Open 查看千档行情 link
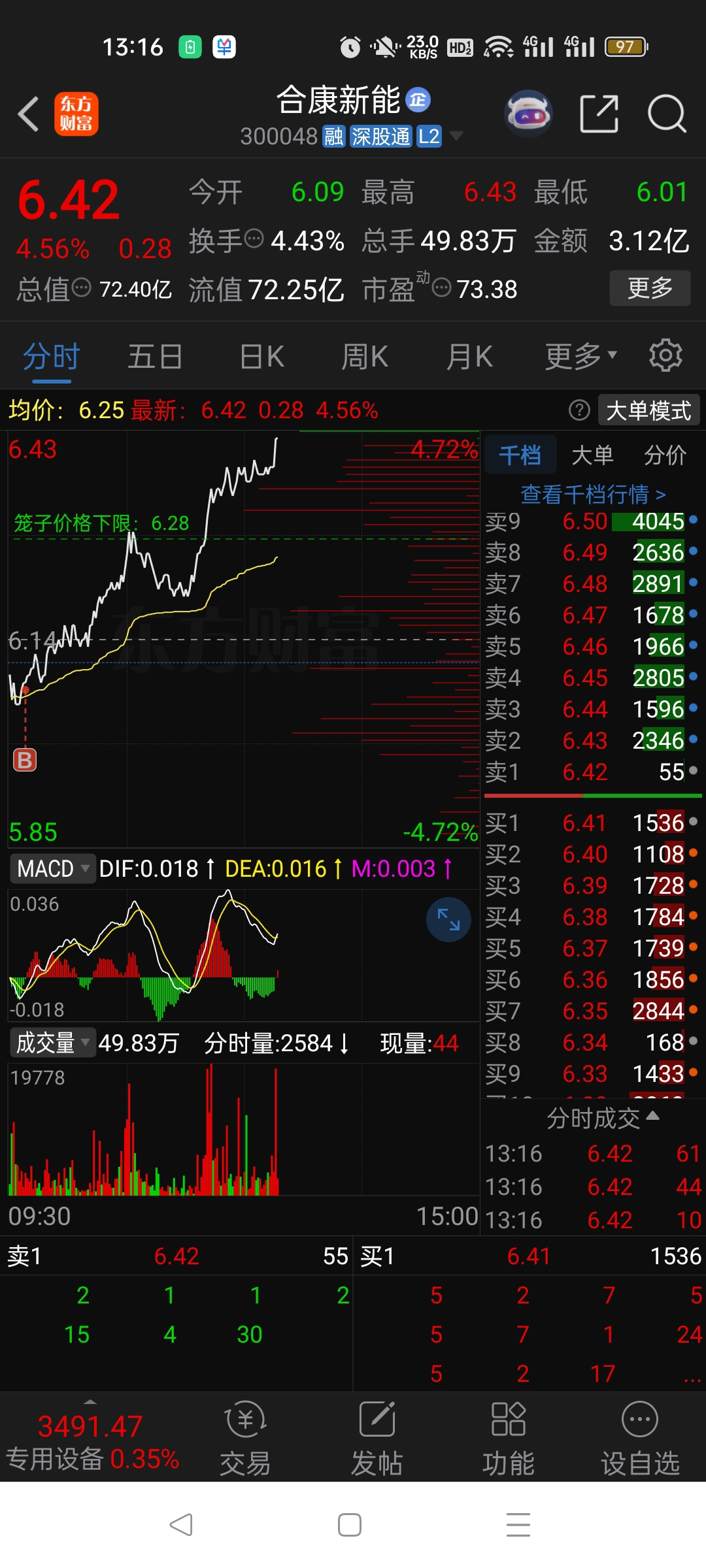Image resolution: width=706 pixels, height=1568 pixels. click(593, 494)
